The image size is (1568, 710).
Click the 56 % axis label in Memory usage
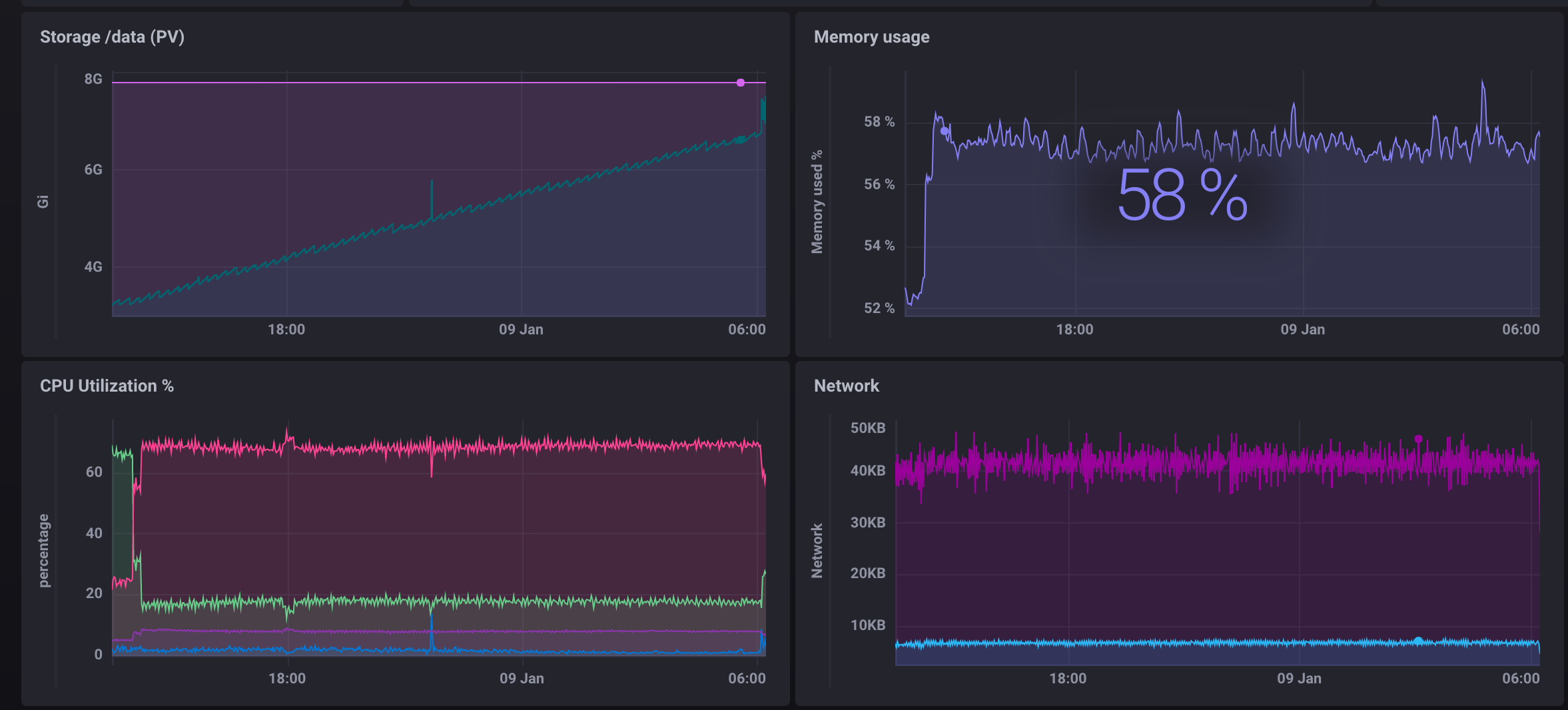coord(879,184)
